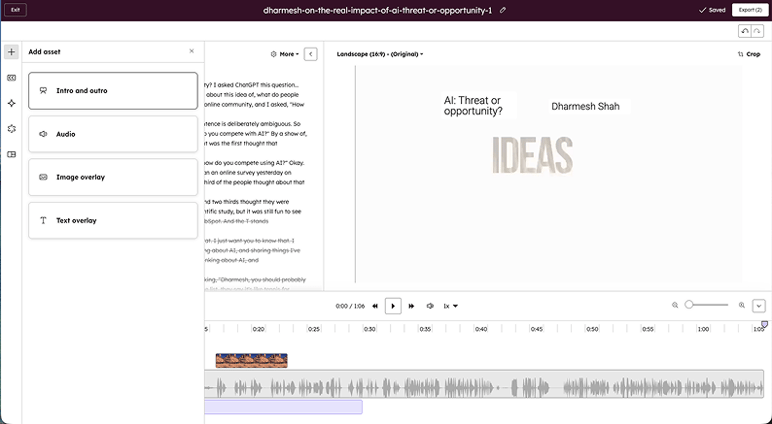The height and width of the screenshot is (424, 772).
Task: Open Landscape (16:9) aspect ratio dropdown
Action: click(380, 54)
